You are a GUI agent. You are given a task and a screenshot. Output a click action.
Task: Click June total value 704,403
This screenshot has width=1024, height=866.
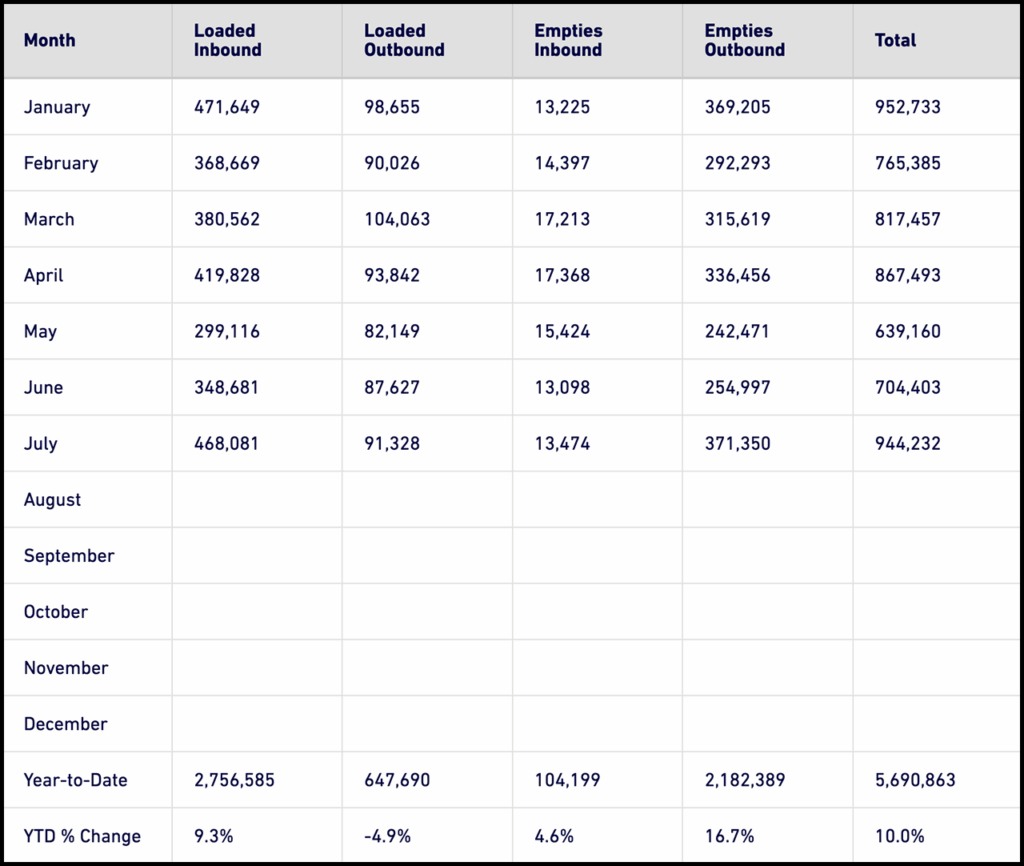[x=907, y=387]
